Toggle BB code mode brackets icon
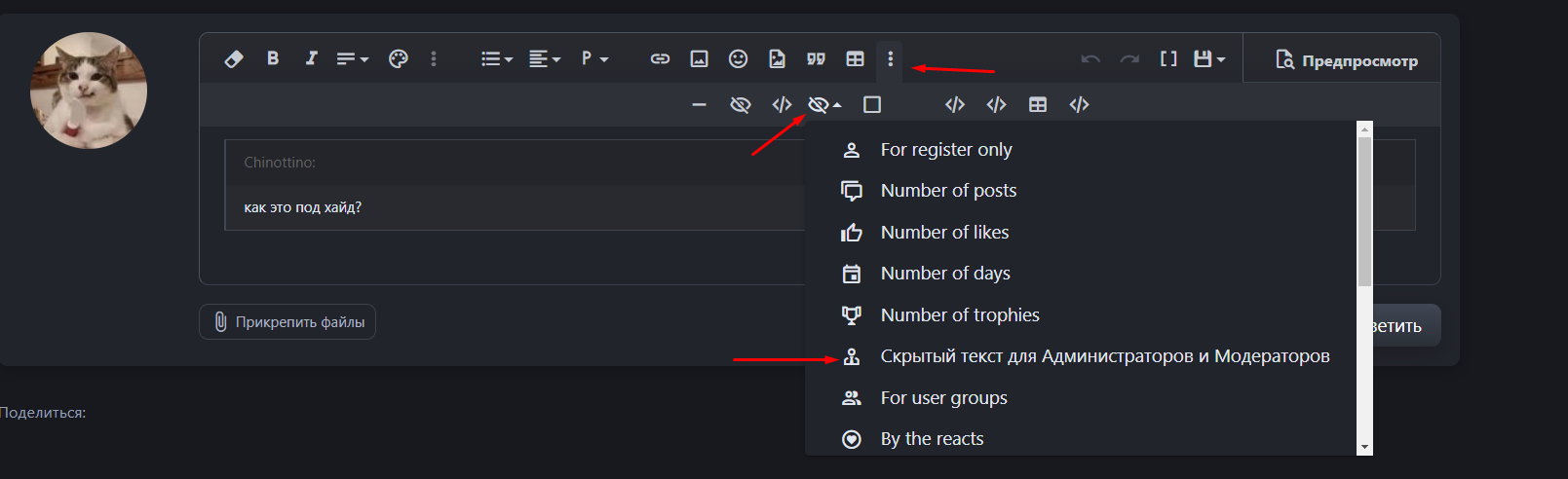The image size is (1568, 479). coord(1168,59)
